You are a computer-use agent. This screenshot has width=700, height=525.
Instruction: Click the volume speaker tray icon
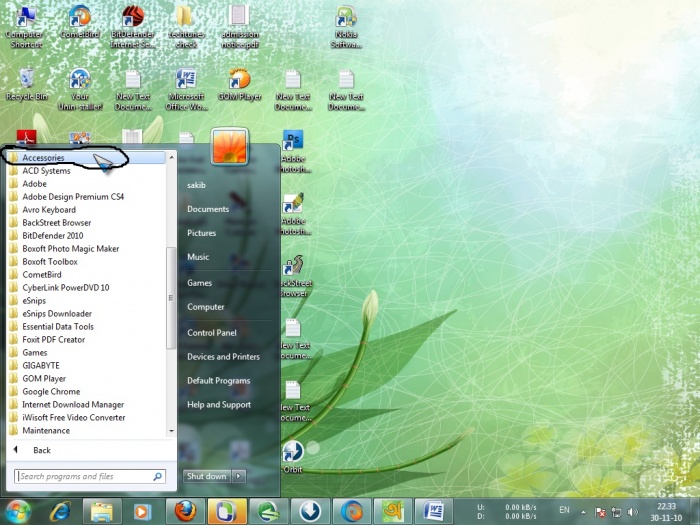[x=632, y=512]
